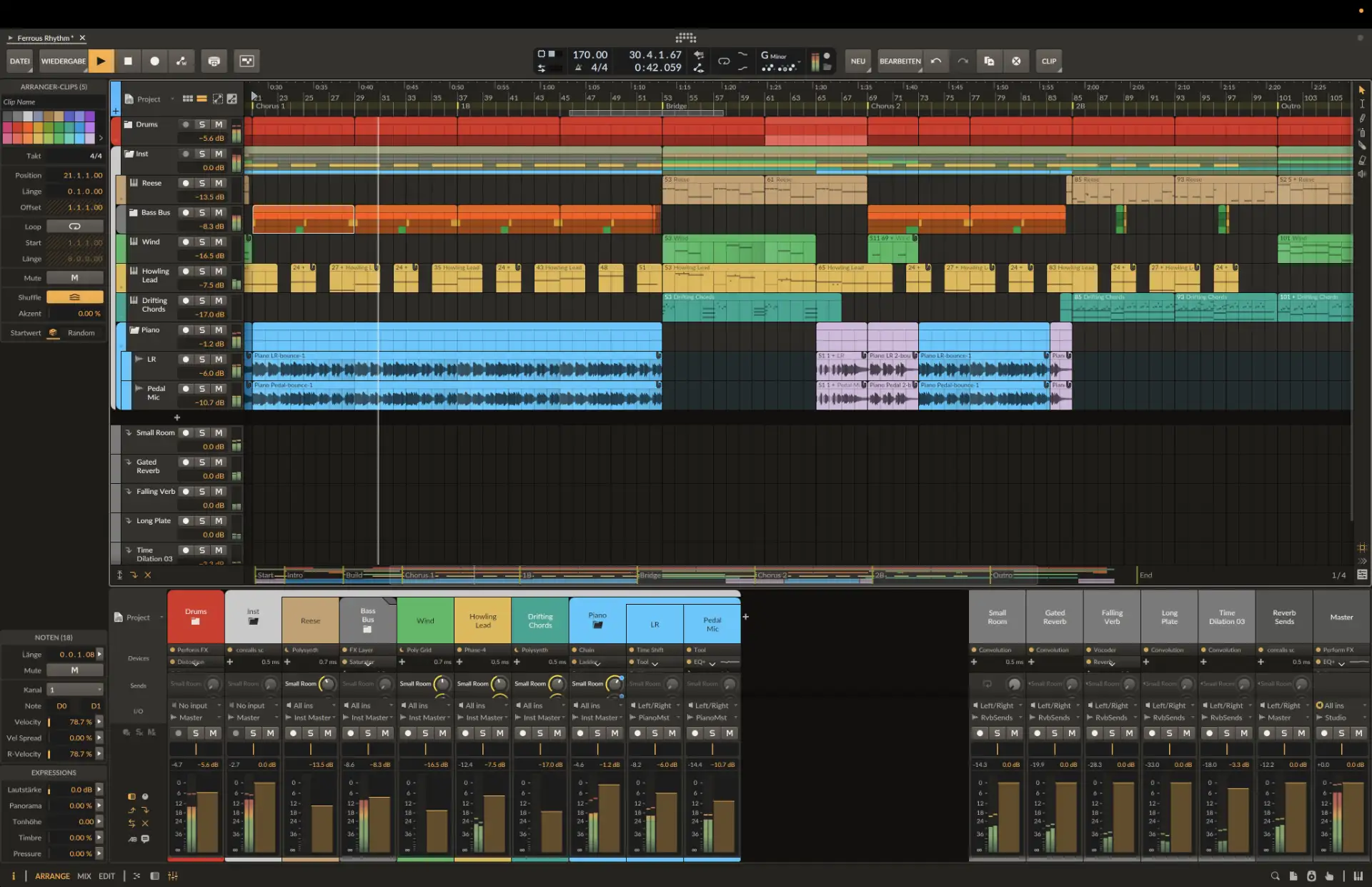1372x887 pixels.
Task: Collapse the Piano group track folder
Action: 134,330
